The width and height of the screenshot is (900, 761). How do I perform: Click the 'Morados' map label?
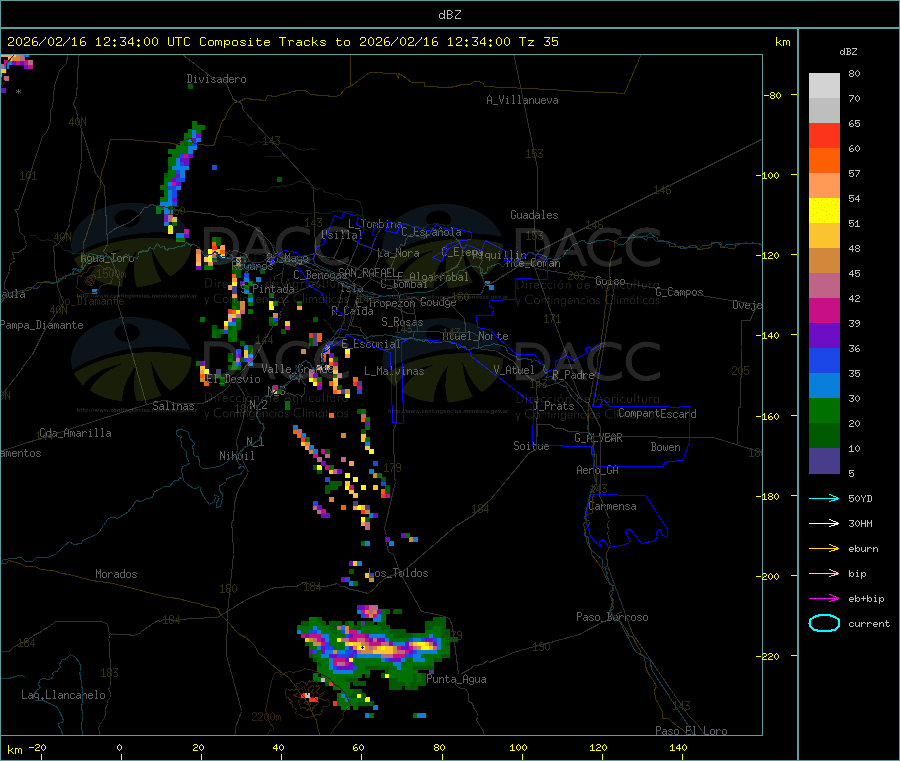click(x=116, y=574)
